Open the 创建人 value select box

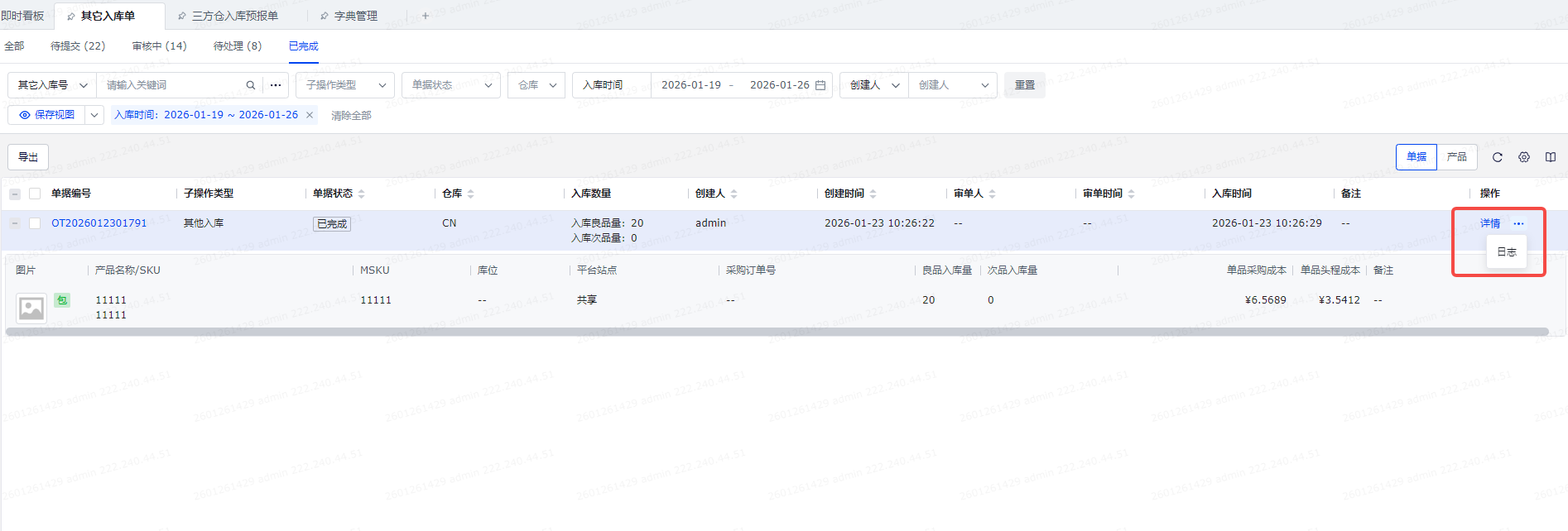coord(953,85)
